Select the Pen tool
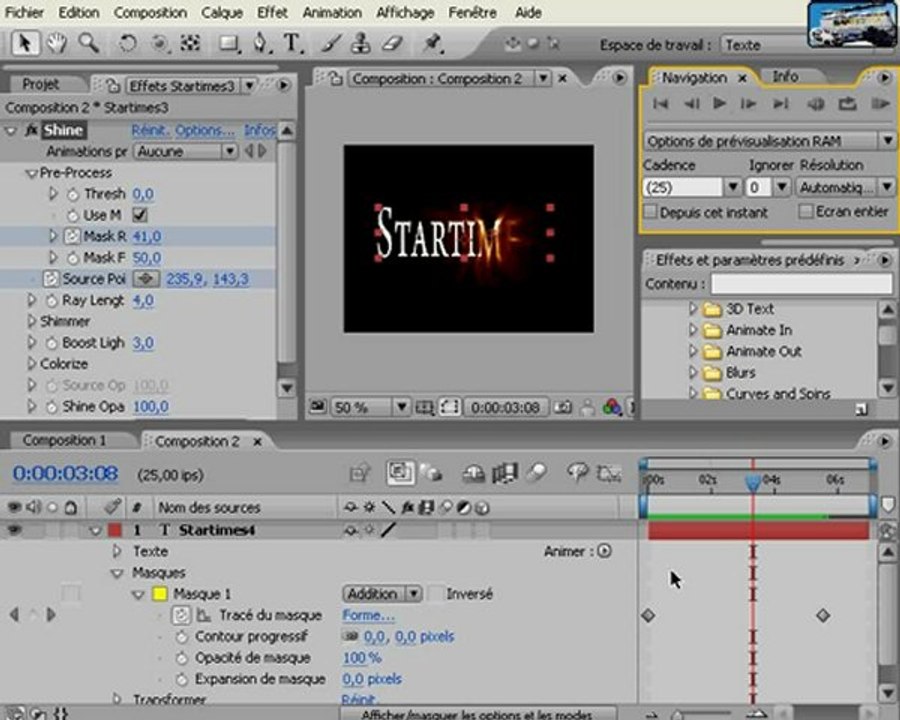Screen dimensions: 900x720 pyautogui.click(x=261, y=44)
